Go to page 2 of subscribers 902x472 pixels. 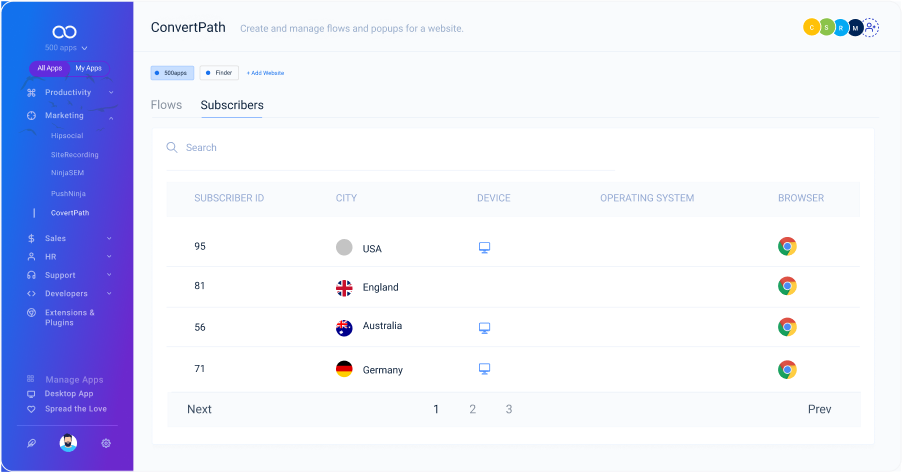472,409
